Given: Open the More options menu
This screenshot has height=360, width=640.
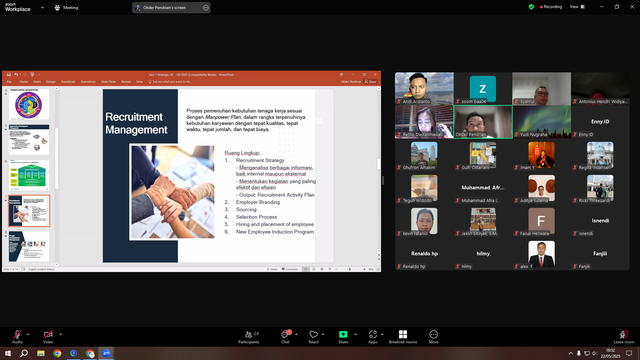Looking at the screenshot, I should tap(433, 337).
